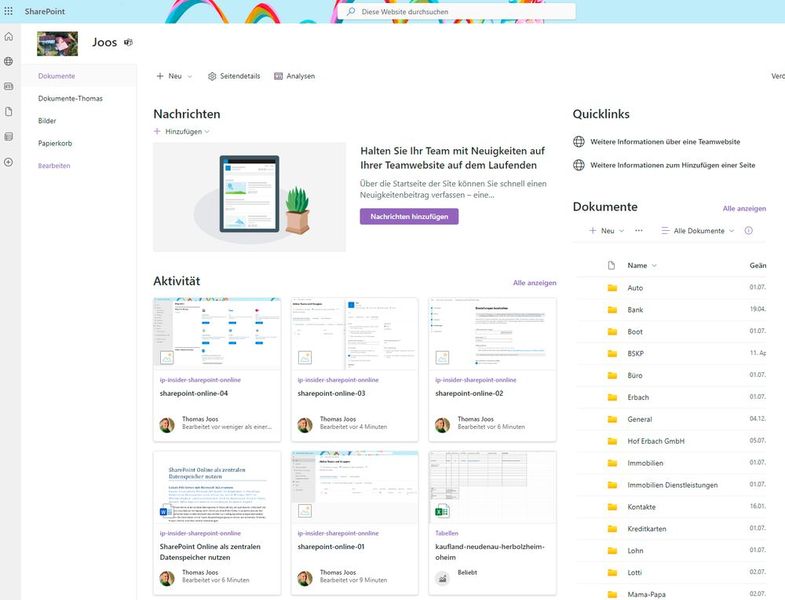
Task: Open the Alle Dokumente view dropdown
Action: tap(697, 231)
